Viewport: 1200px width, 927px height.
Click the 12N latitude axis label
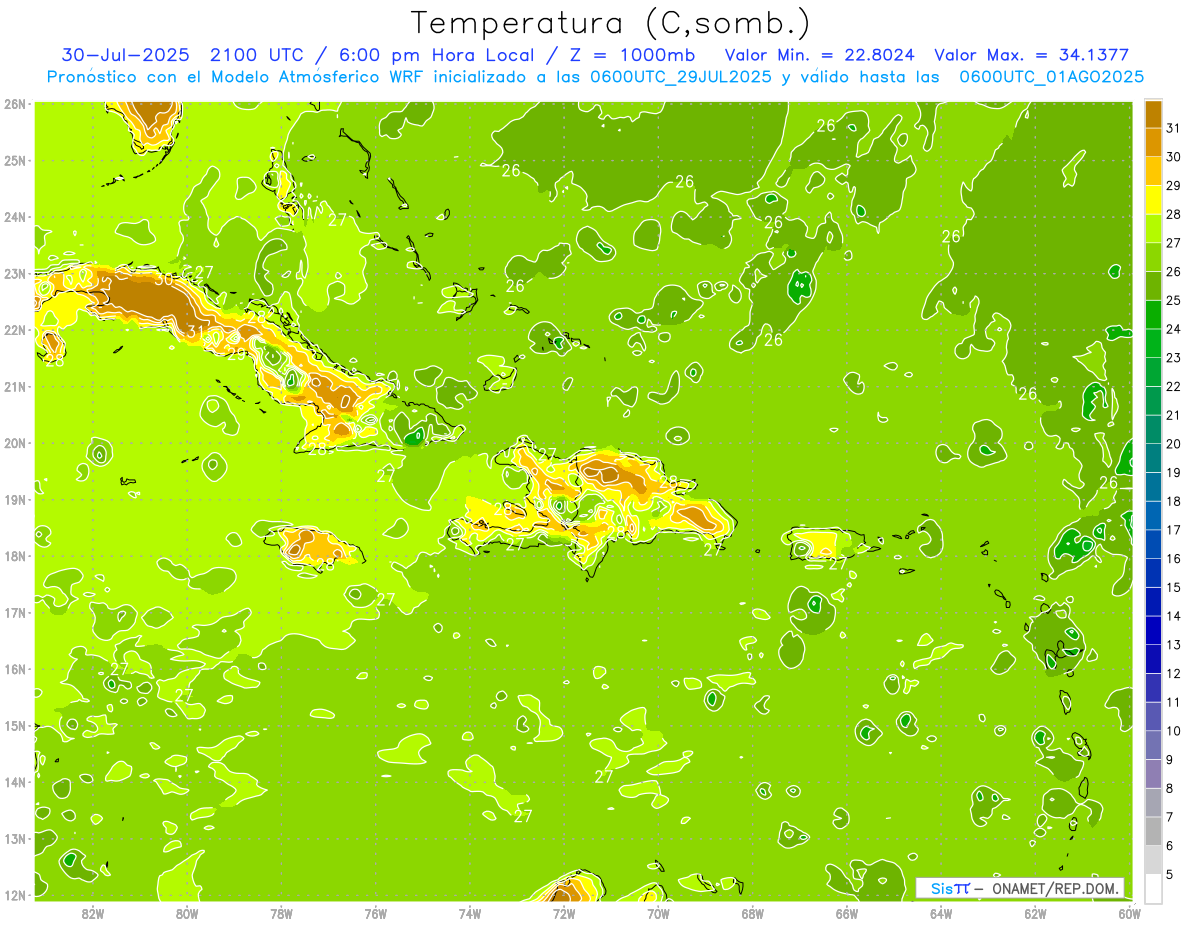coord(15,895)
